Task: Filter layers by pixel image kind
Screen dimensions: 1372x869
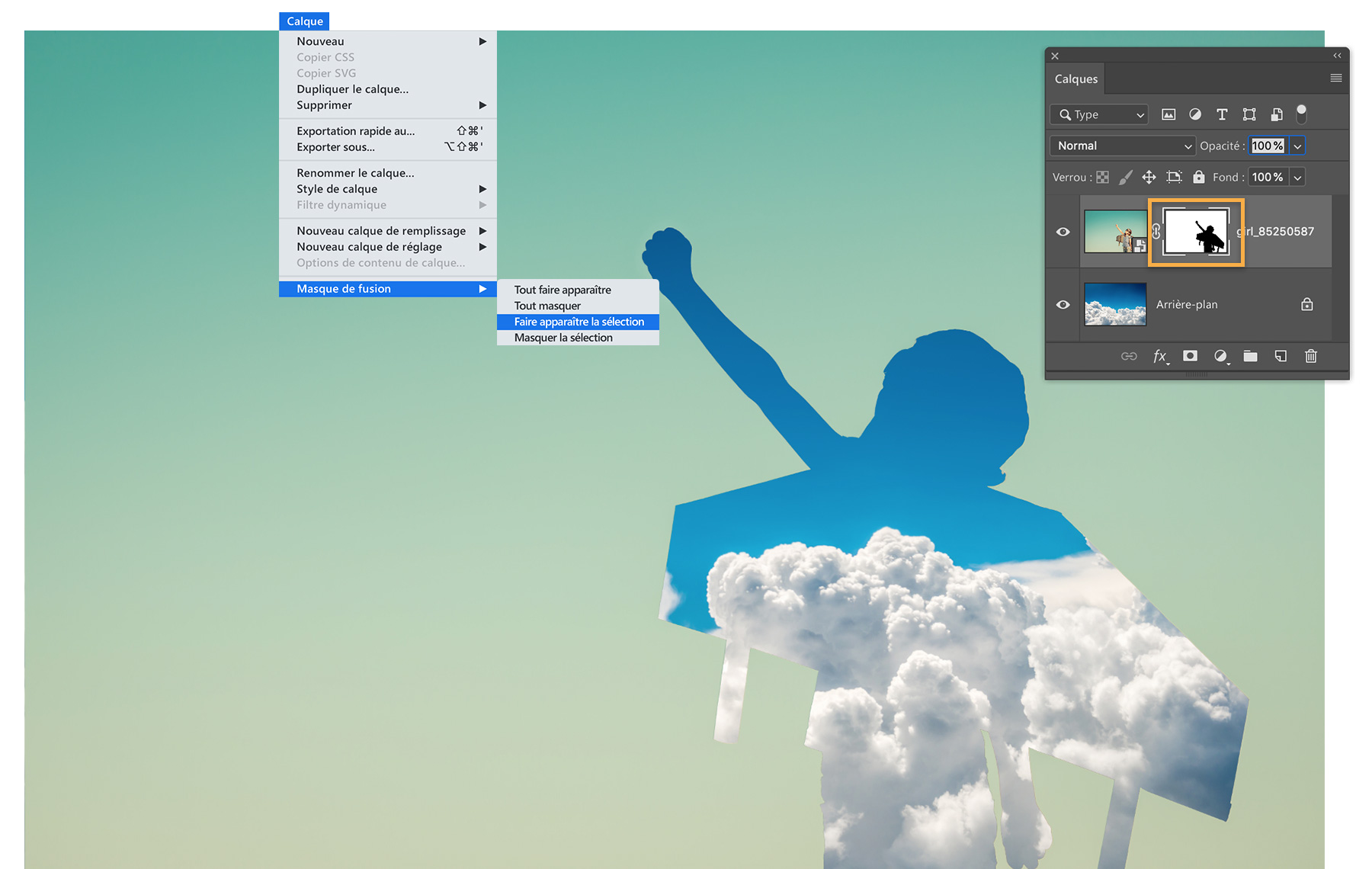Action: tap(1168, 114)
